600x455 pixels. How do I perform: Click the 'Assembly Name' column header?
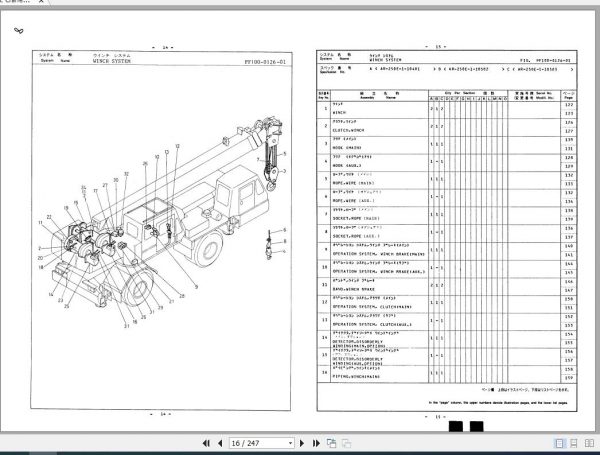379,96
